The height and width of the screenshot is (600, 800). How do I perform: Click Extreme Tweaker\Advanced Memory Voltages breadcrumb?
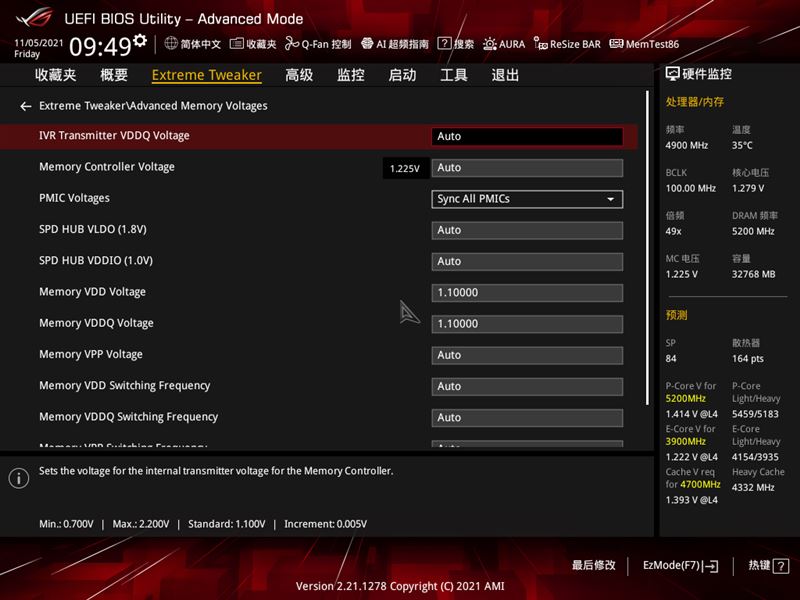[x=153, y=106]
